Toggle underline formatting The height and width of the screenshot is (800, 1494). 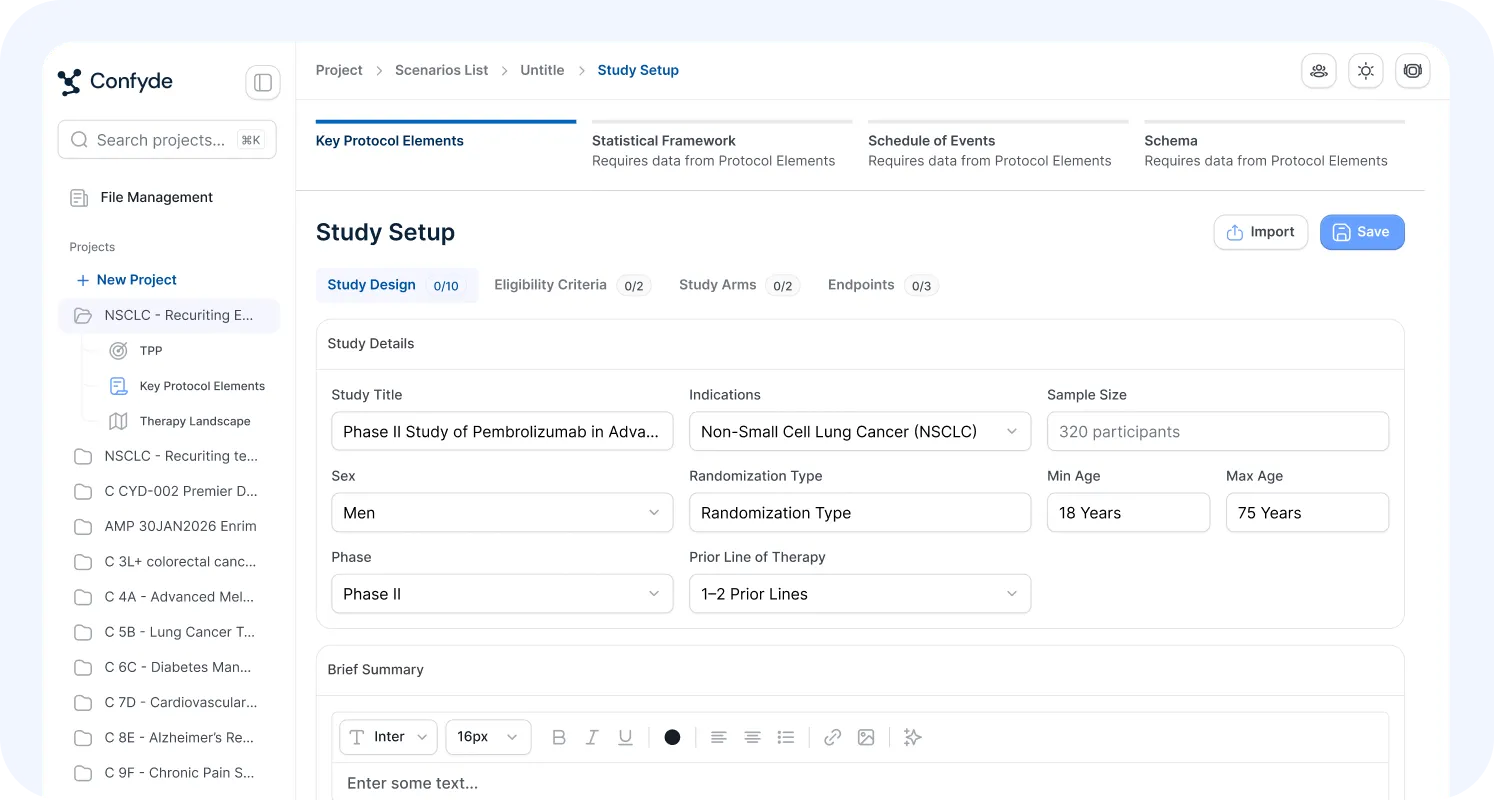click(625, 737)
